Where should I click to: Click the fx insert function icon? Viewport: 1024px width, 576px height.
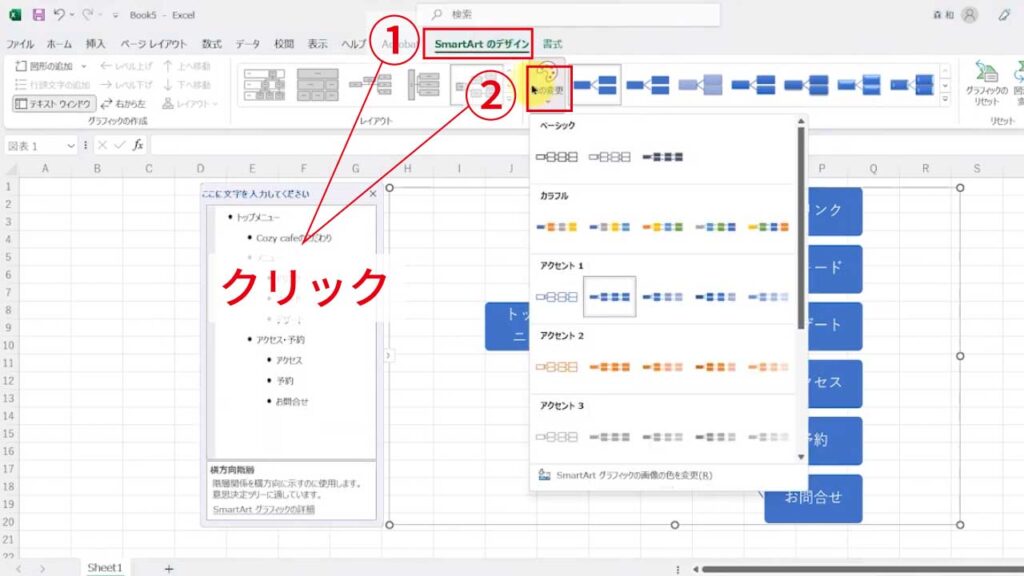(x=138, y=145)
